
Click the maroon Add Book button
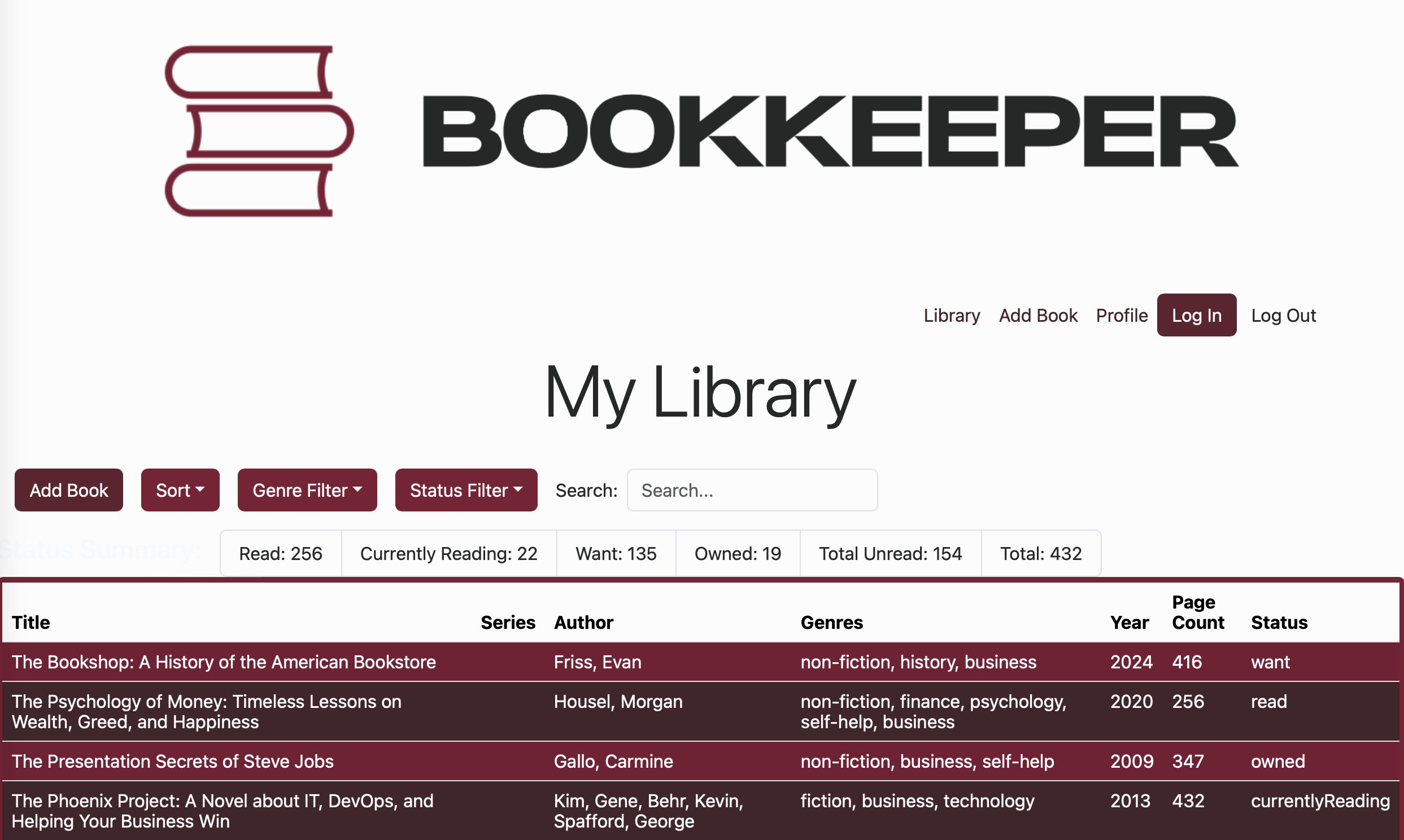click(68, 489)
